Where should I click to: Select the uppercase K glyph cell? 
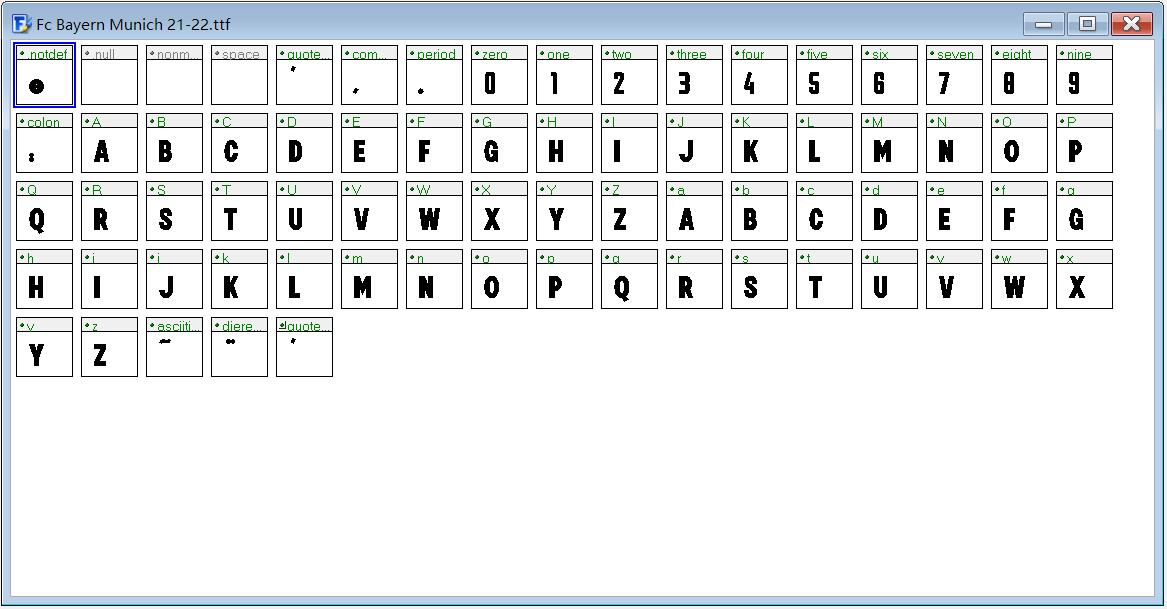759,144
